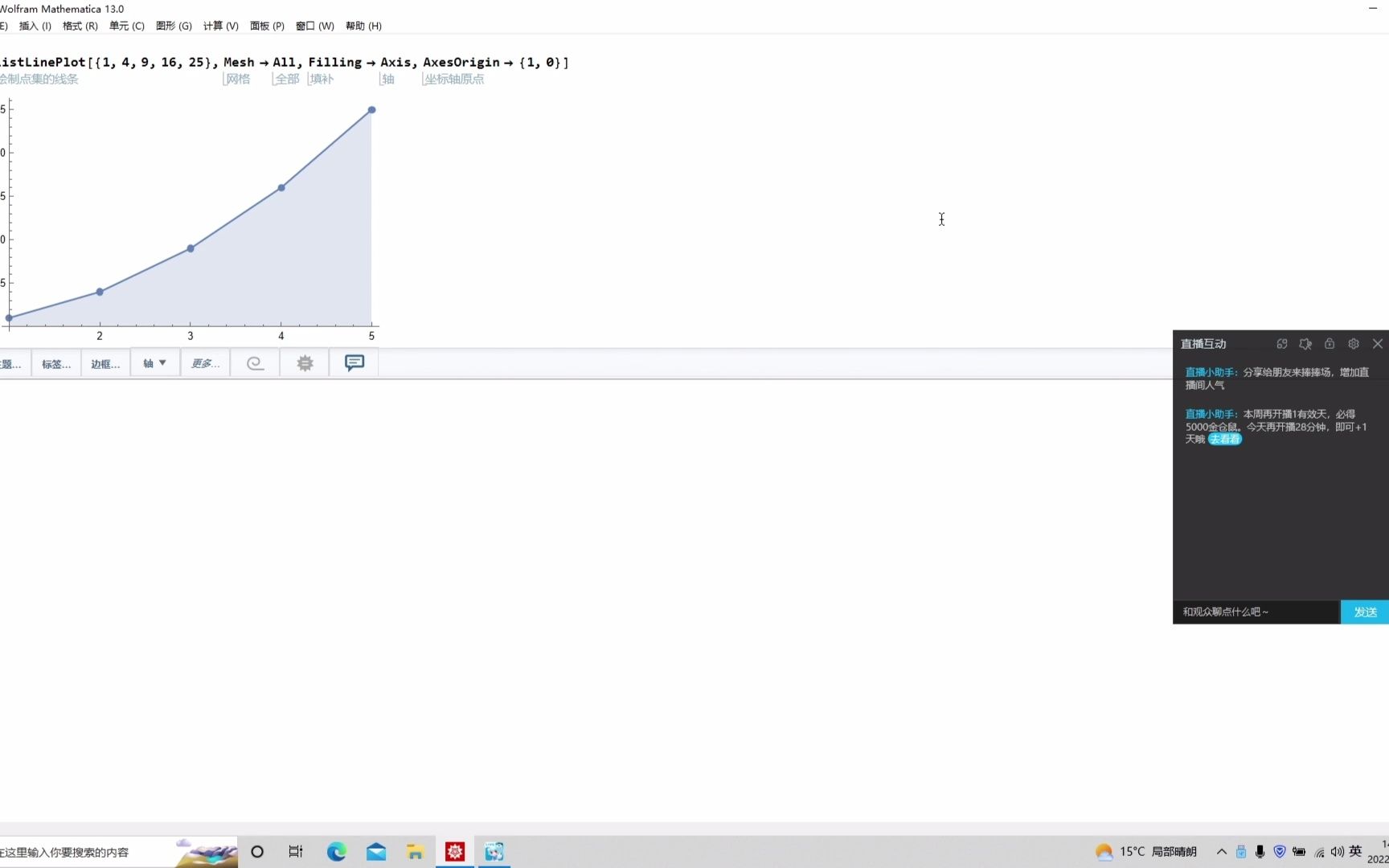Click the 去看看 link in chat message
This screenshot has width=1389, height=868.
click(x=1225, y=440)
